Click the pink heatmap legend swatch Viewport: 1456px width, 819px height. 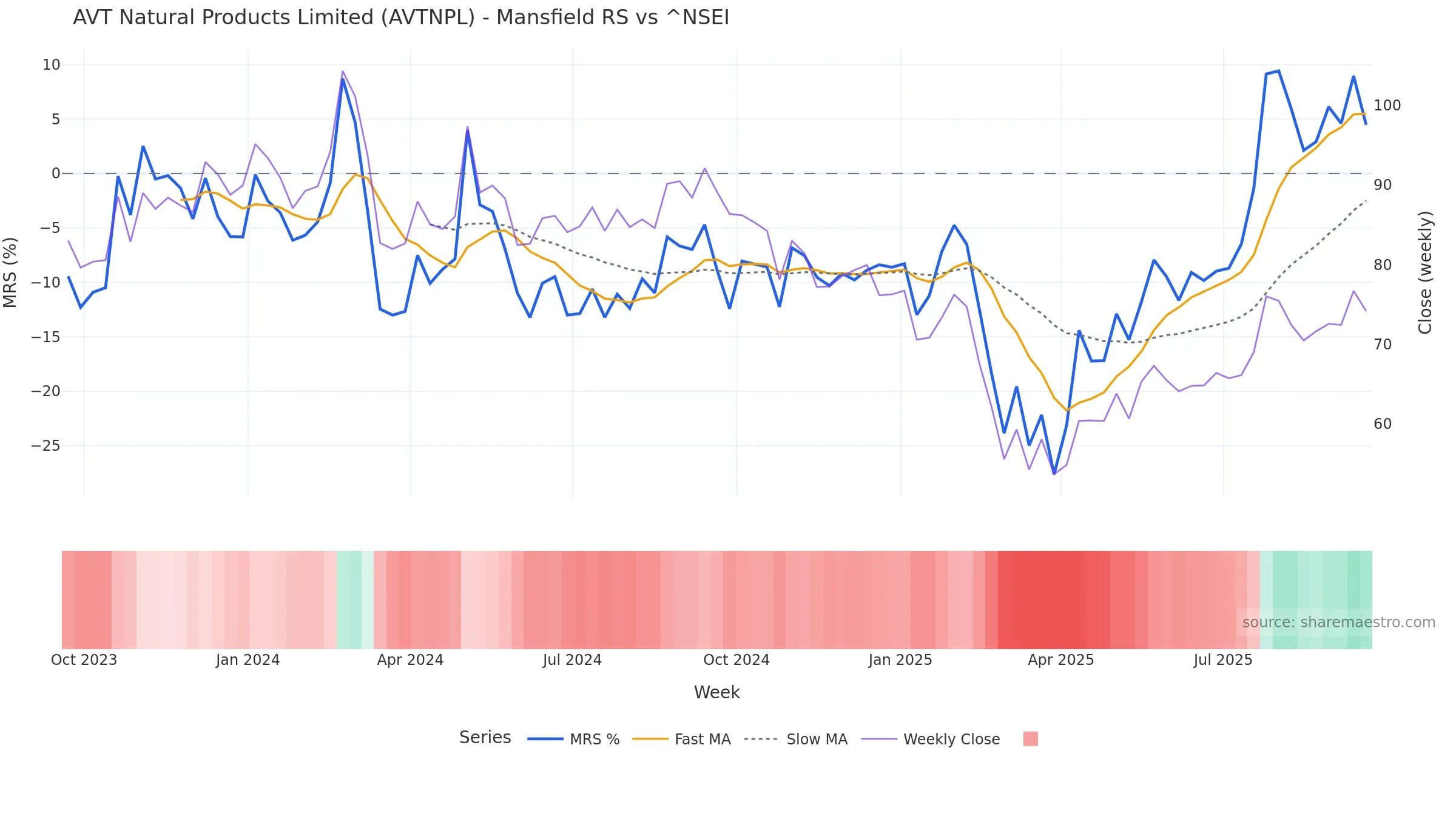click(x=1030, y=739)
